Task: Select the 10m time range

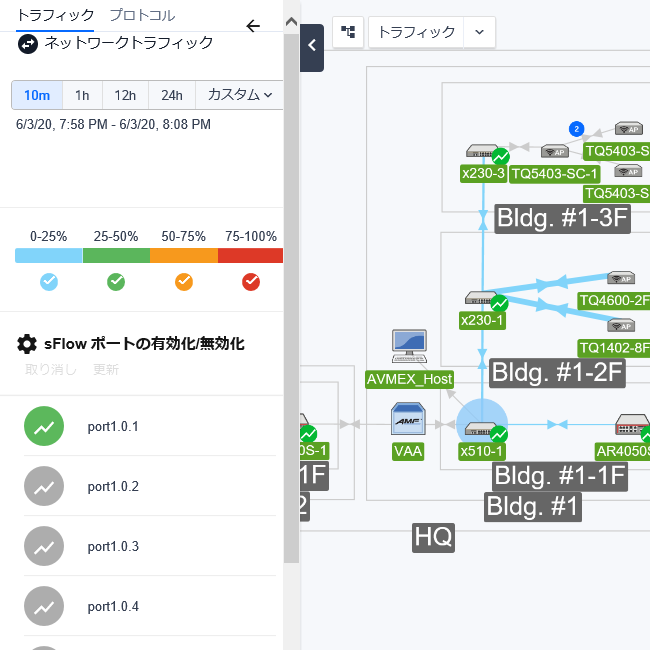Action: [37, 95]
